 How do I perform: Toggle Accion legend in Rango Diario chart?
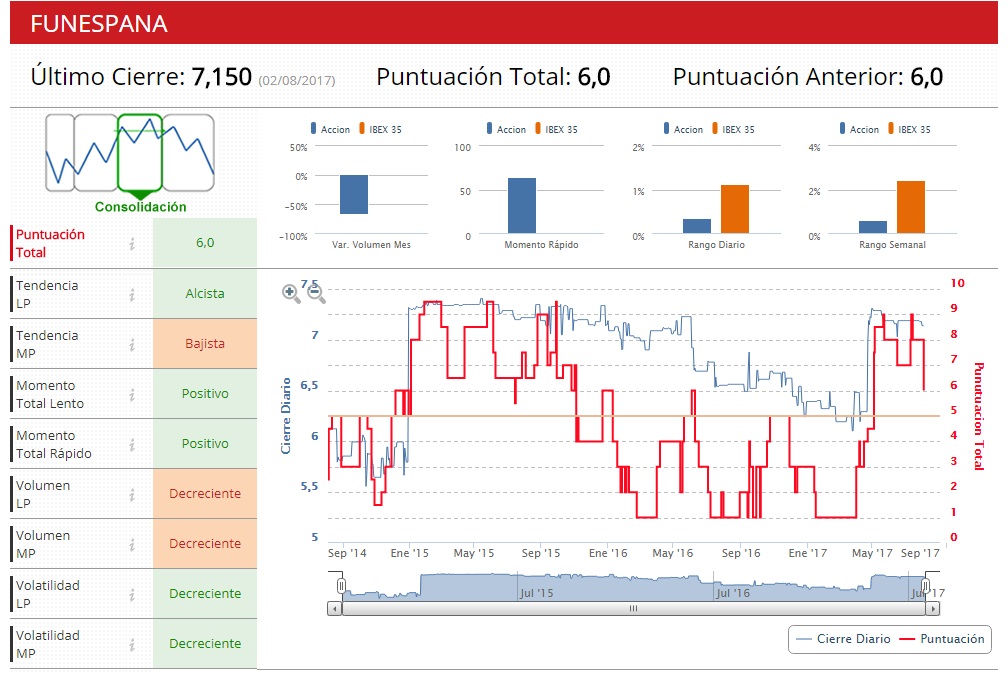[x=683, y=129]
